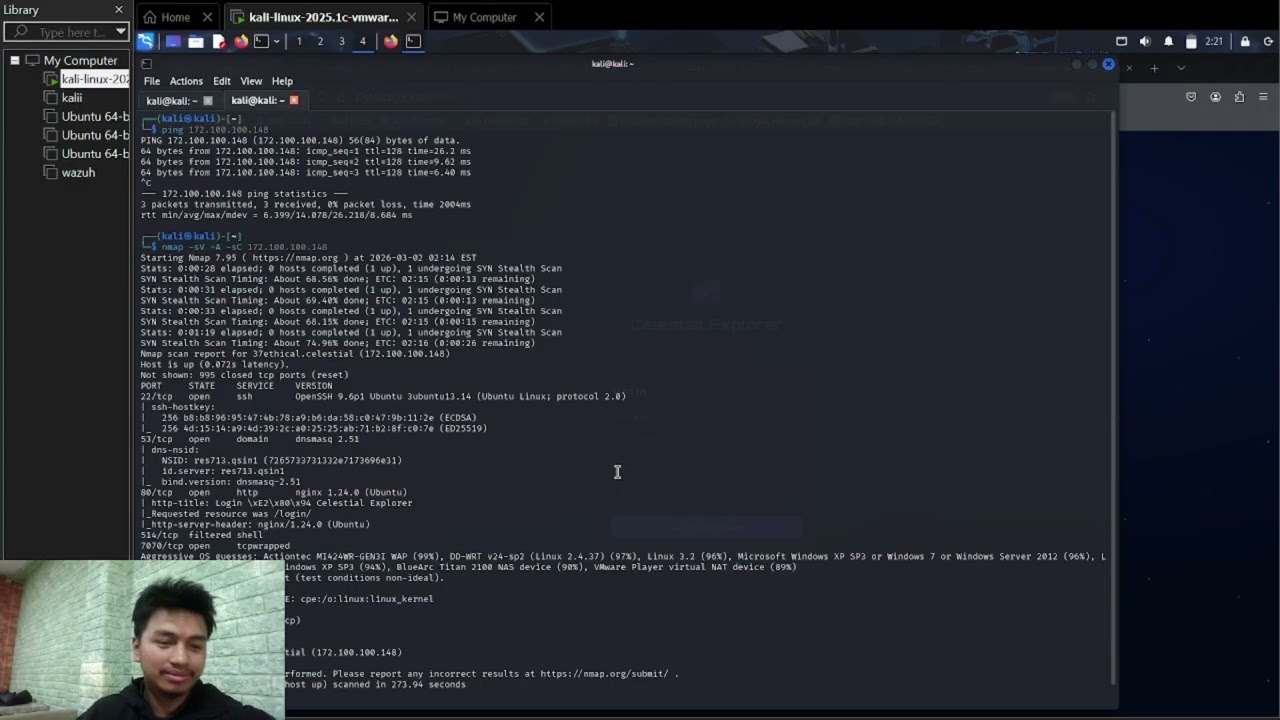Select Firefox window in the taskbar

click(391, 41)
